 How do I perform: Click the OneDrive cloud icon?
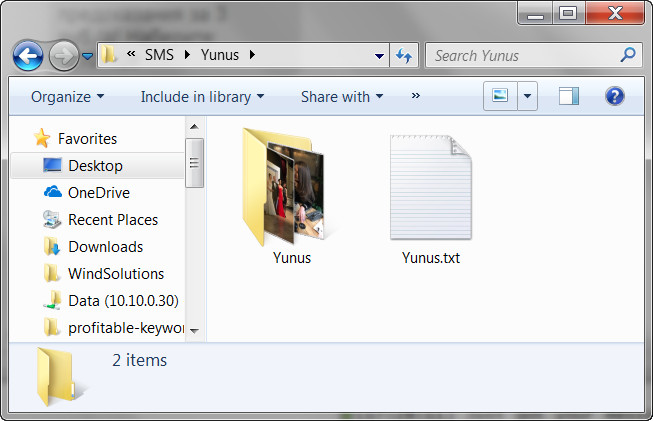pos(52,192)
